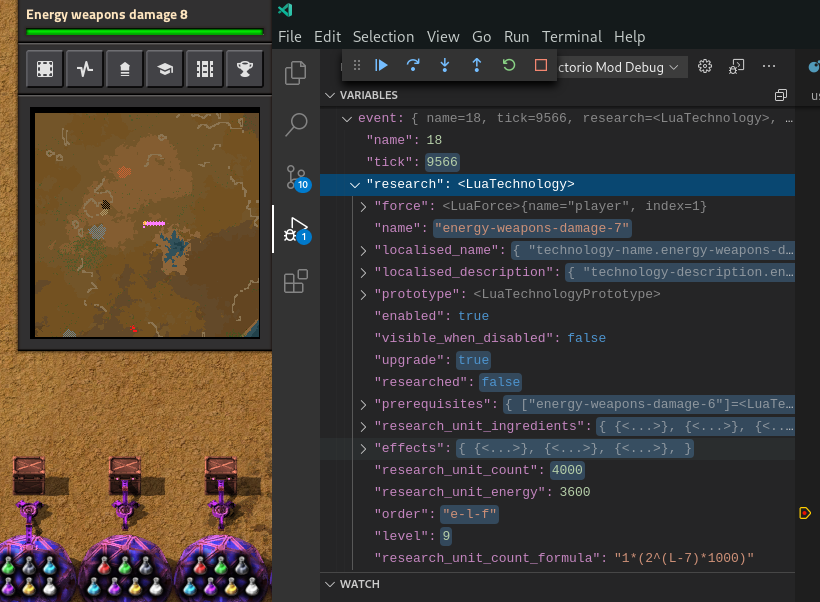Restart the debug session
The image size is (820, 602).
tap(509, 65)
